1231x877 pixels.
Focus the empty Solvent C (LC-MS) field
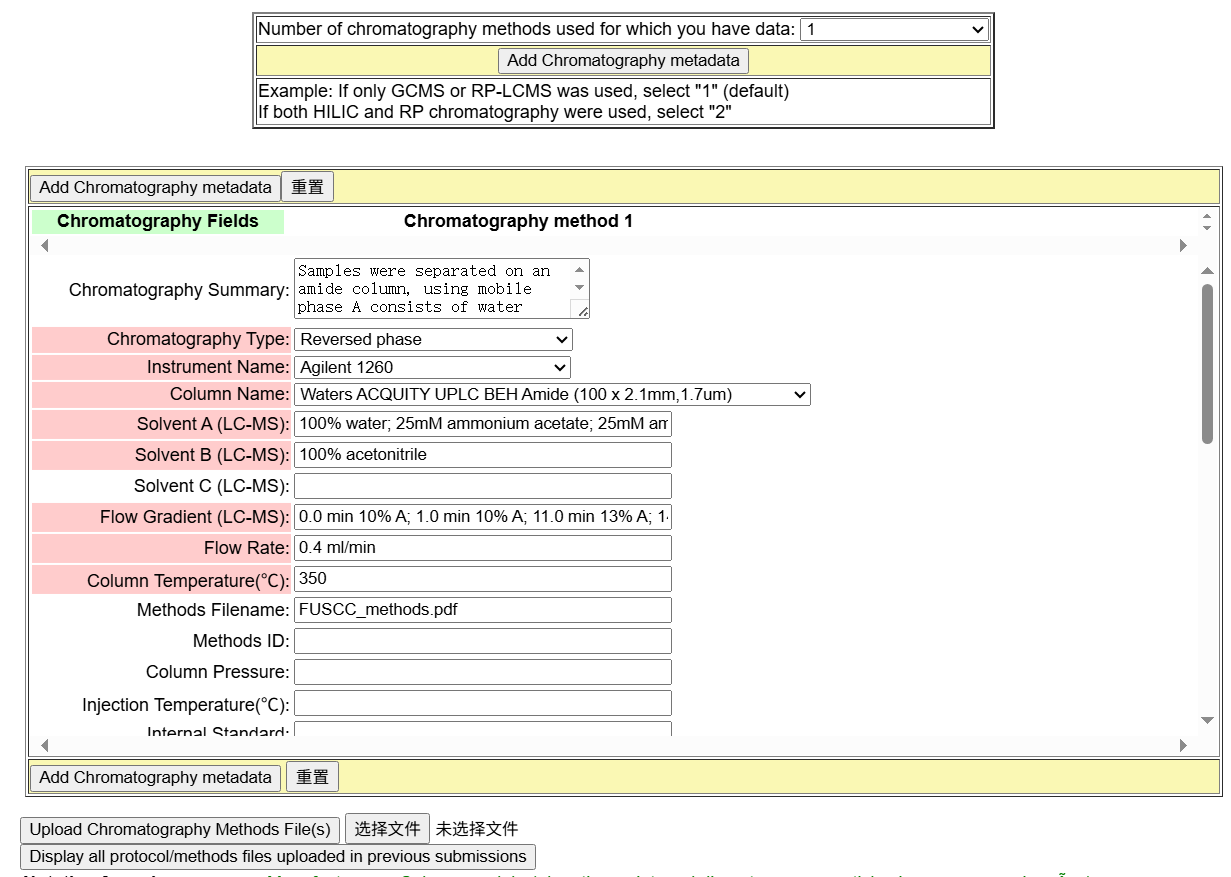(x=482, y=486)
